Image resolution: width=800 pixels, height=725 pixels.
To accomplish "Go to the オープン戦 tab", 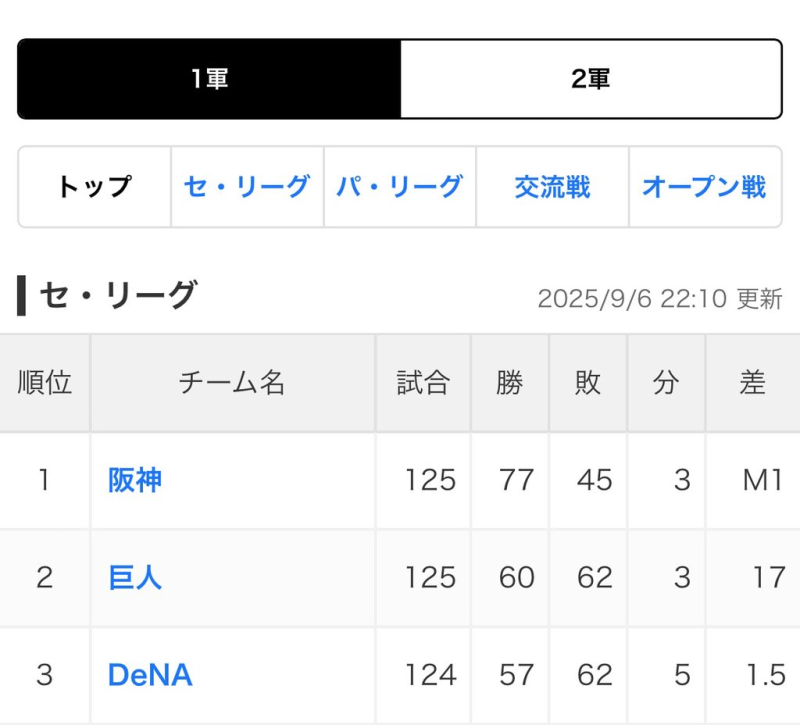I will coord(704,187).
